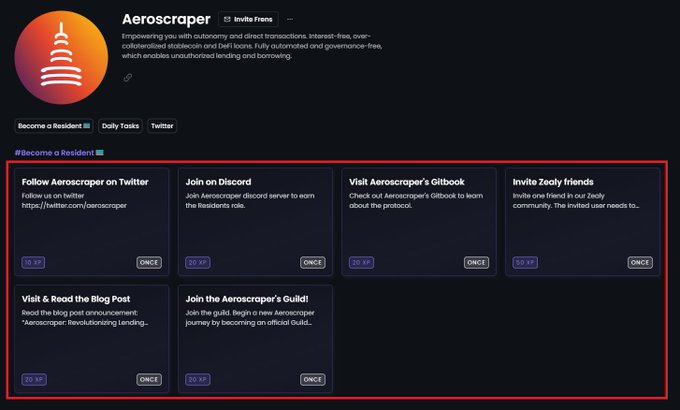680x410 pixels.
Task: Click the Discord quest description text
Action: point(250,200)
